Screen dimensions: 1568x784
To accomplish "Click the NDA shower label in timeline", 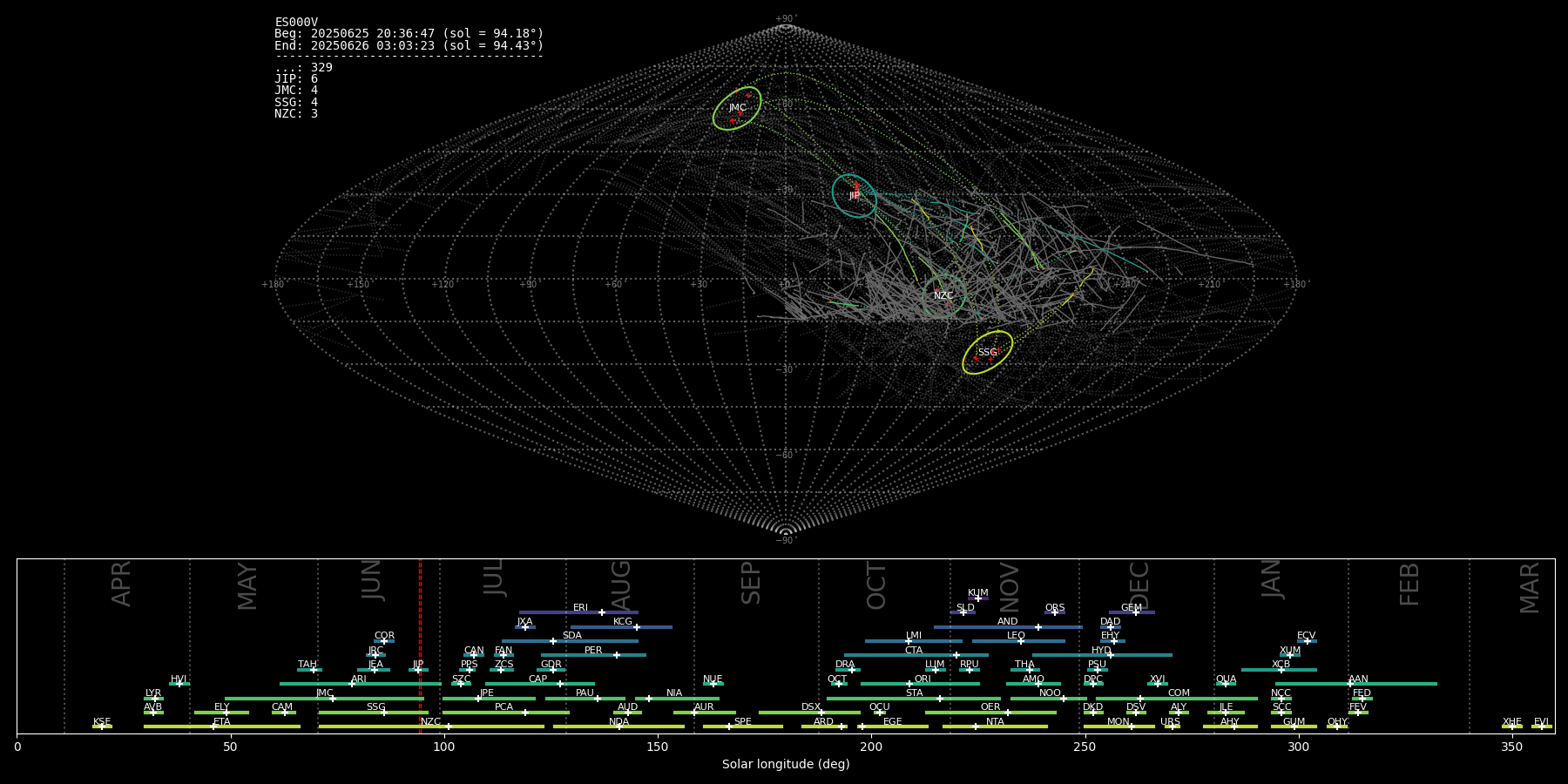I will pyautogui.click(x=619, y=722).
